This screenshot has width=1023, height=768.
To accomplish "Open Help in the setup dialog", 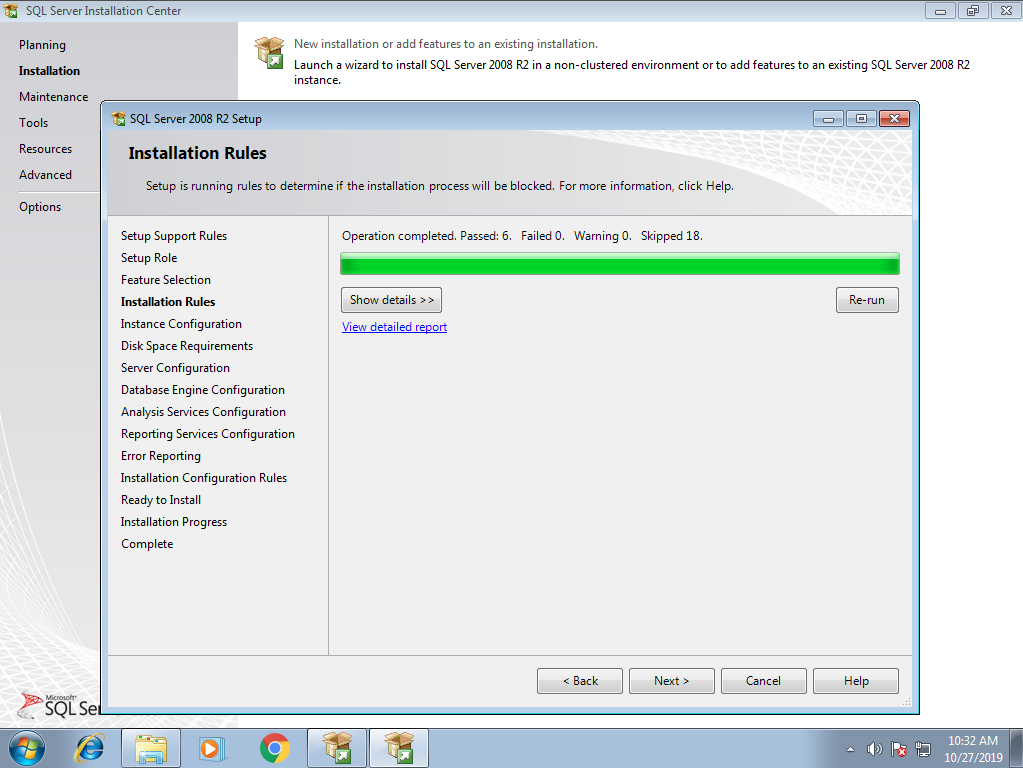I will pyautogui.click(x=856, y=681).
